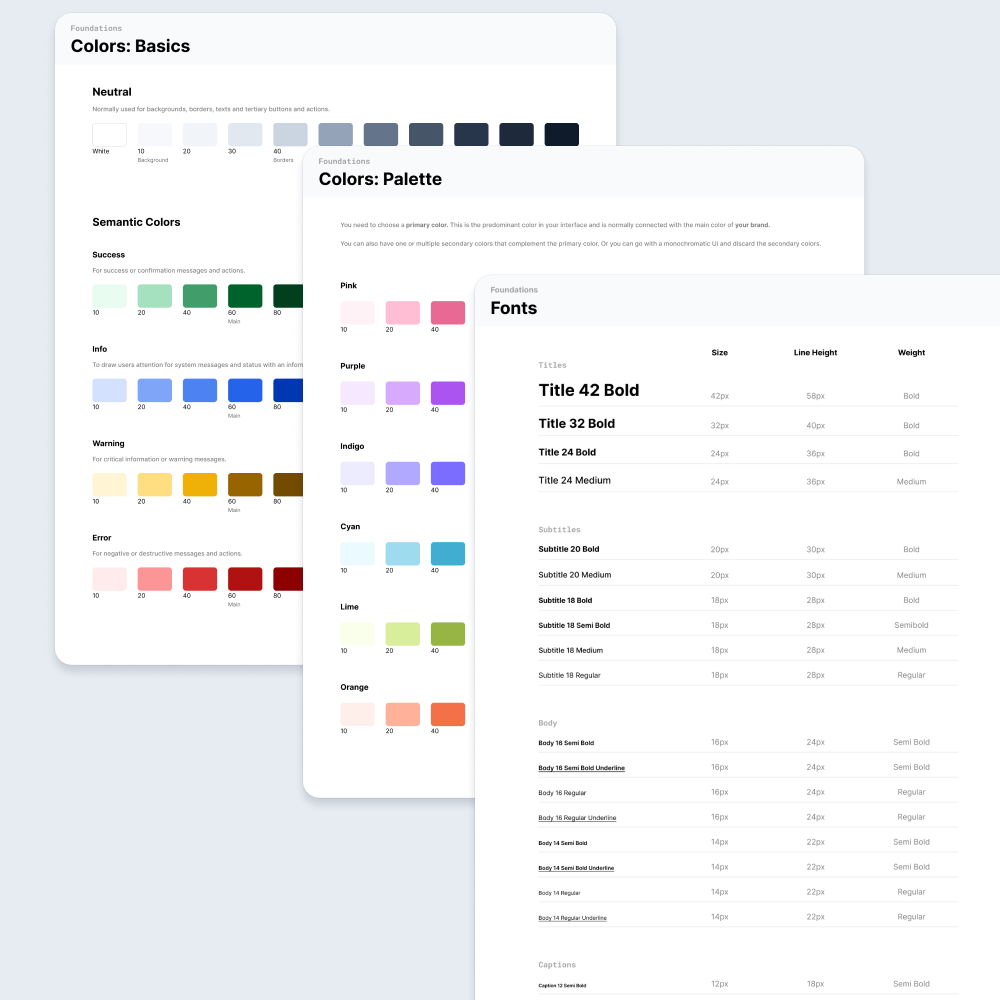Image resolution: width=1000 pixels, height=1000 pixels.
Task: Choose the Purple 20 swatch
Action: coord(402,393)
